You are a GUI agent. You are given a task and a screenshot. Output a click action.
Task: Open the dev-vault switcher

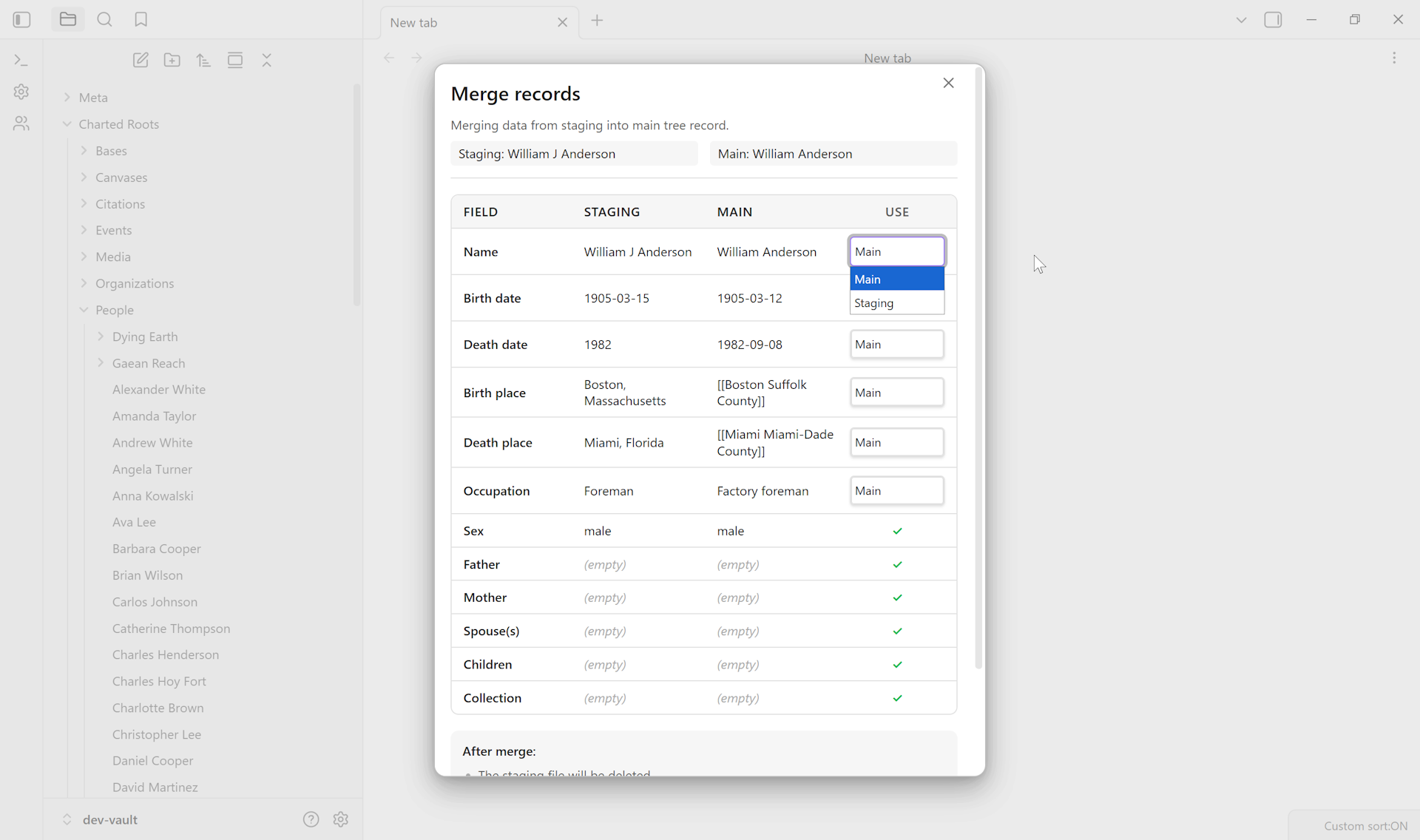100,819
